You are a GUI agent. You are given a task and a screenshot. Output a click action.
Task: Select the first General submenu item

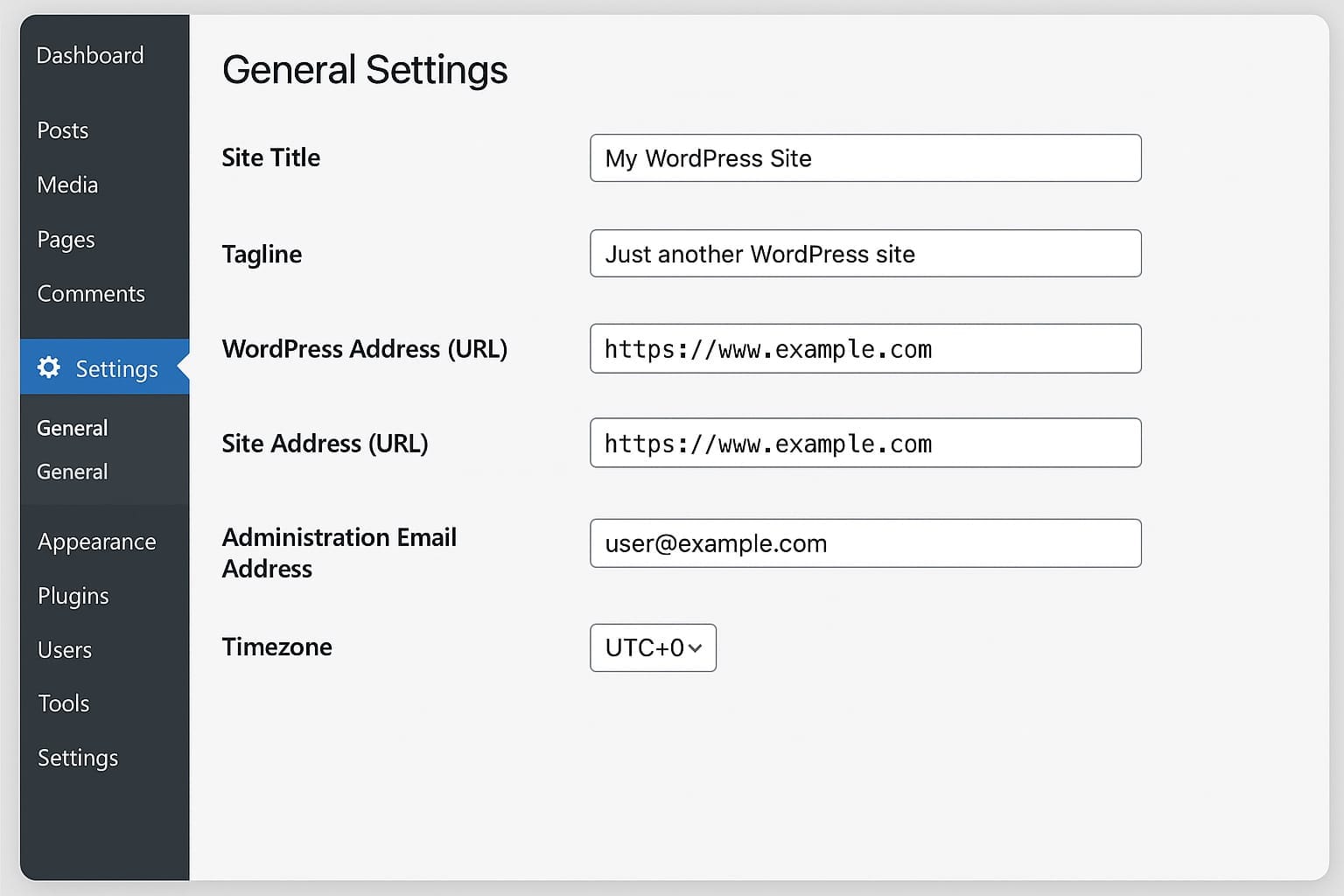[x=73, y=428]
